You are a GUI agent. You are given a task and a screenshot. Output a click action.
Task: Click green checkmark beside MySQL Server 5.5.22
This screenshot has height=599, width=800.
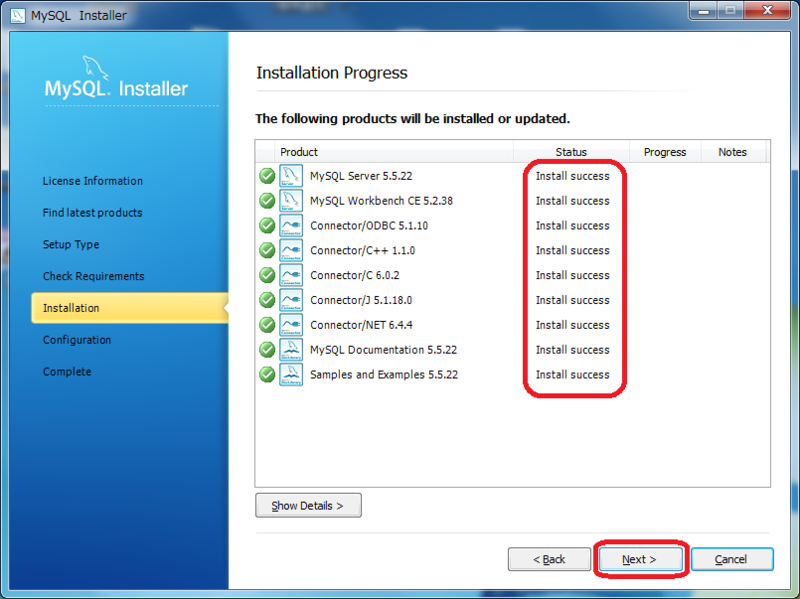point(267,176)
